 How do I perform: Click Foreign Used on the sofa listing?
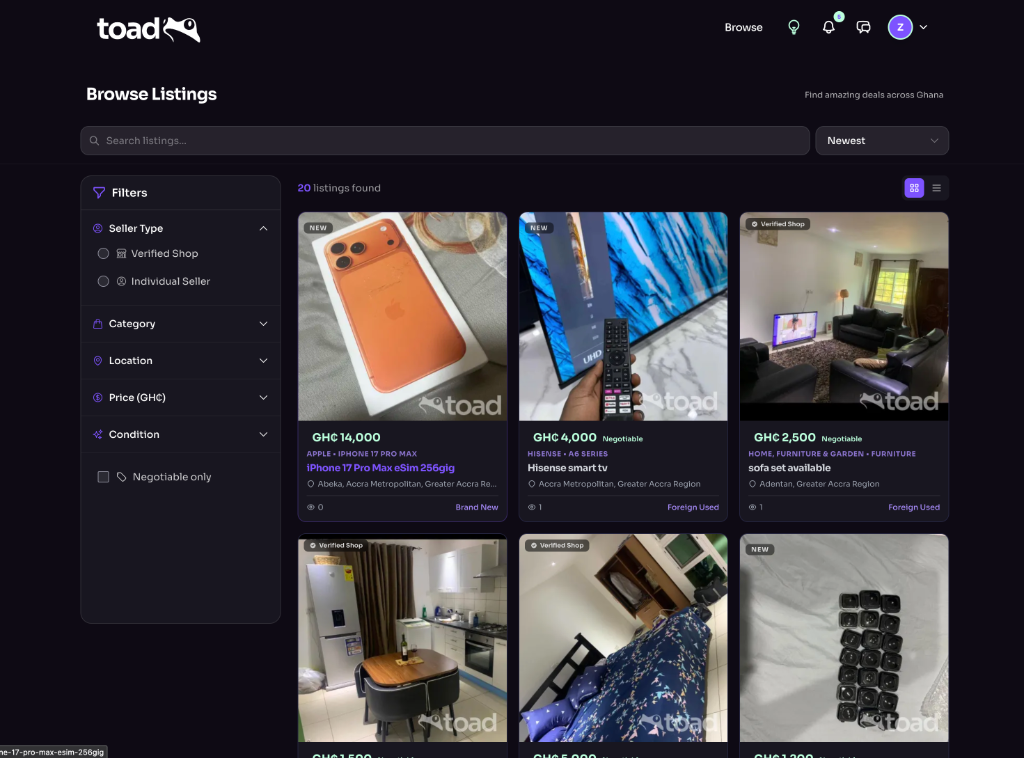(914, 507)
